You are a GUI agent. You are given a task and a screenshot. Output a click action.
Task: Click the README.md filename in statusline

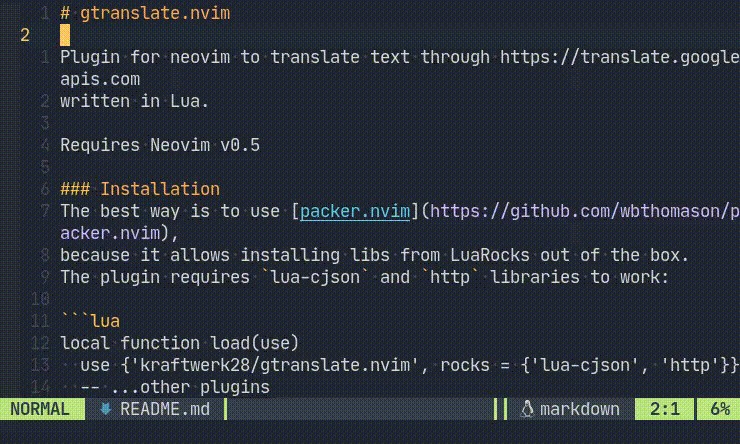tap(165, 409)
